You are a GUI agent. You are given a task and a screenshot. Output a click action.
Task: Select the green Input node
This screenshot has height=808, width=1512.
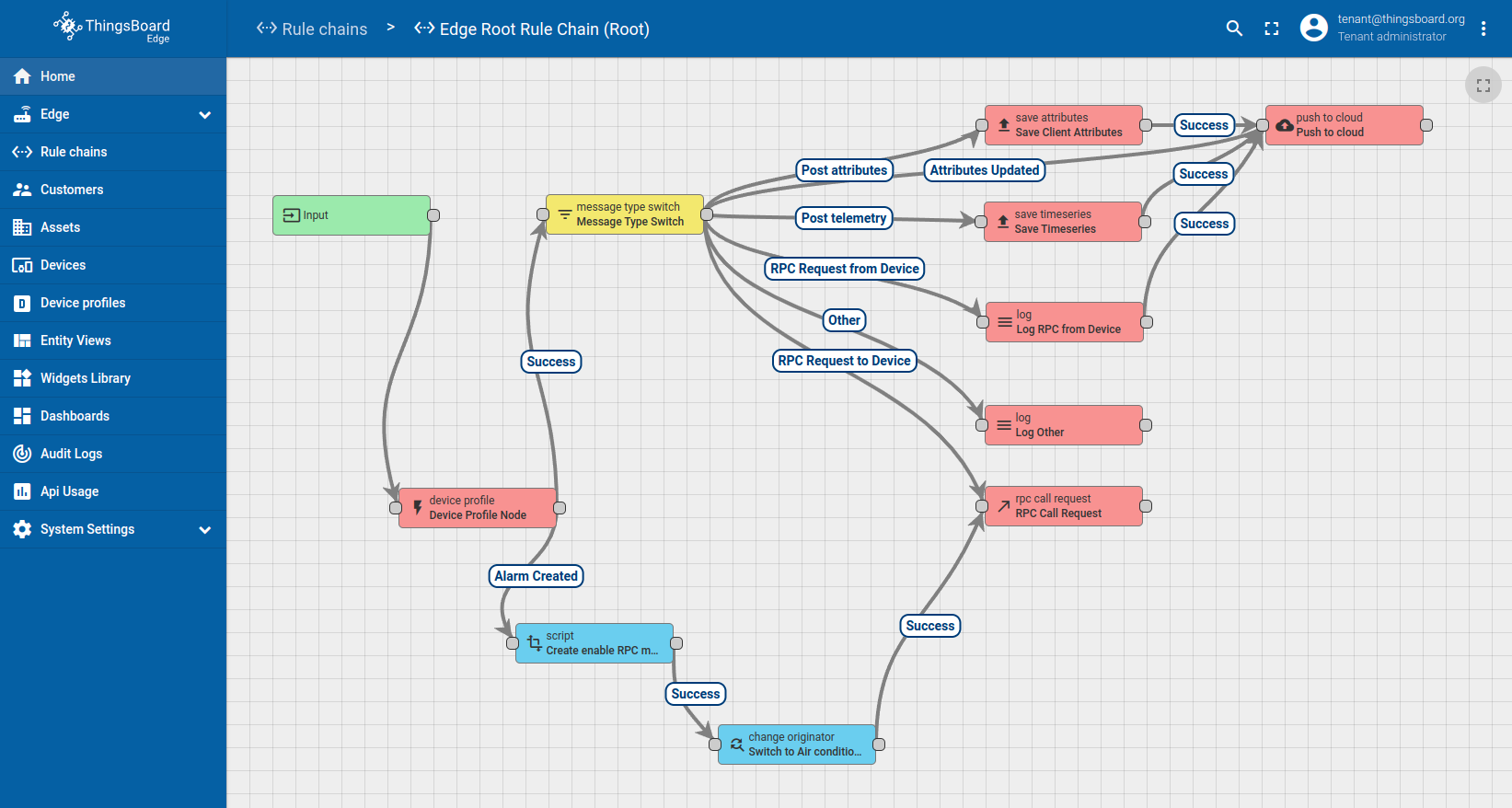pos(351,215)
